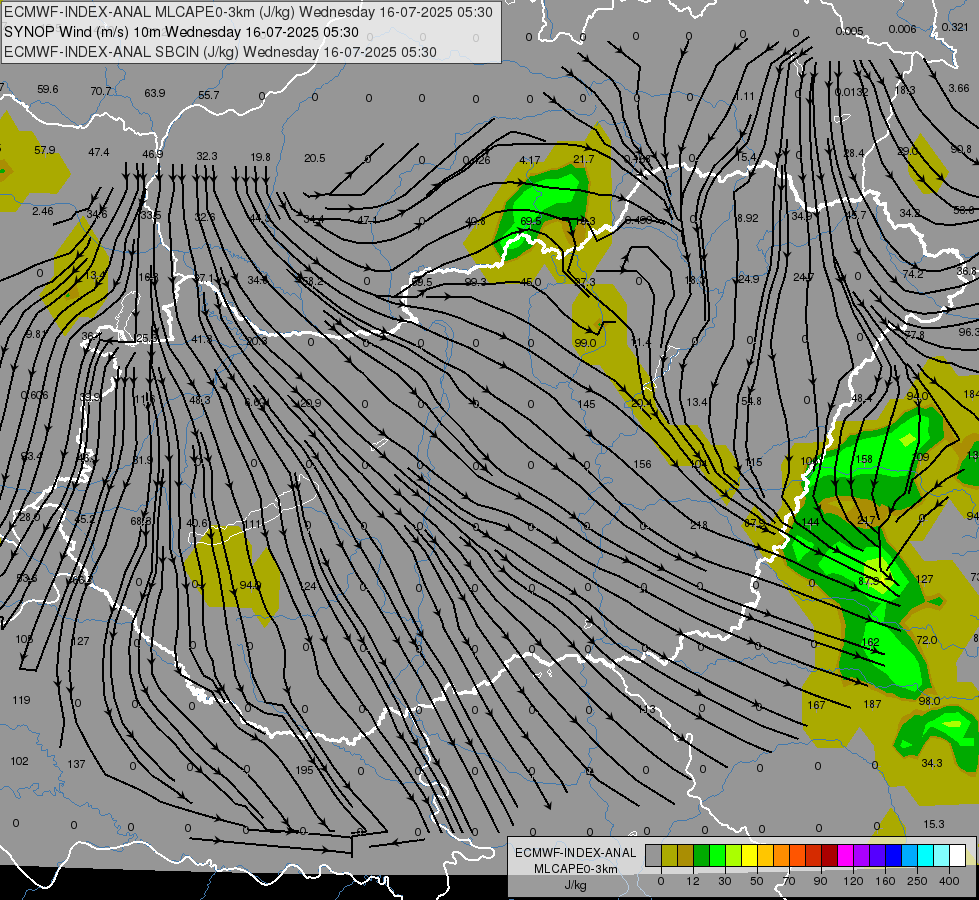Image resolution: width=979 pixels, height=900 pixels.
Task: Click the legend tick label 70
Action: 789,881
